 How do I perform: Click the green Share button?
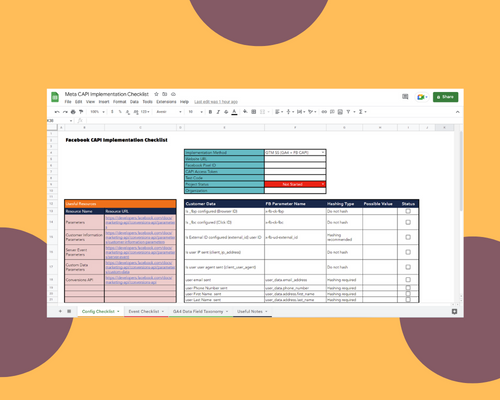445,97
